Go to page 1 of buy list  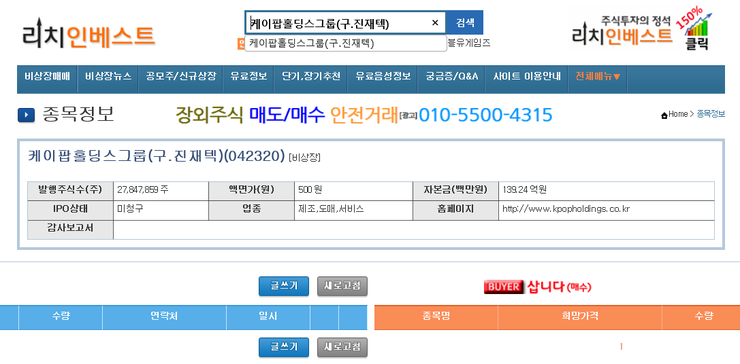point(621,347)
